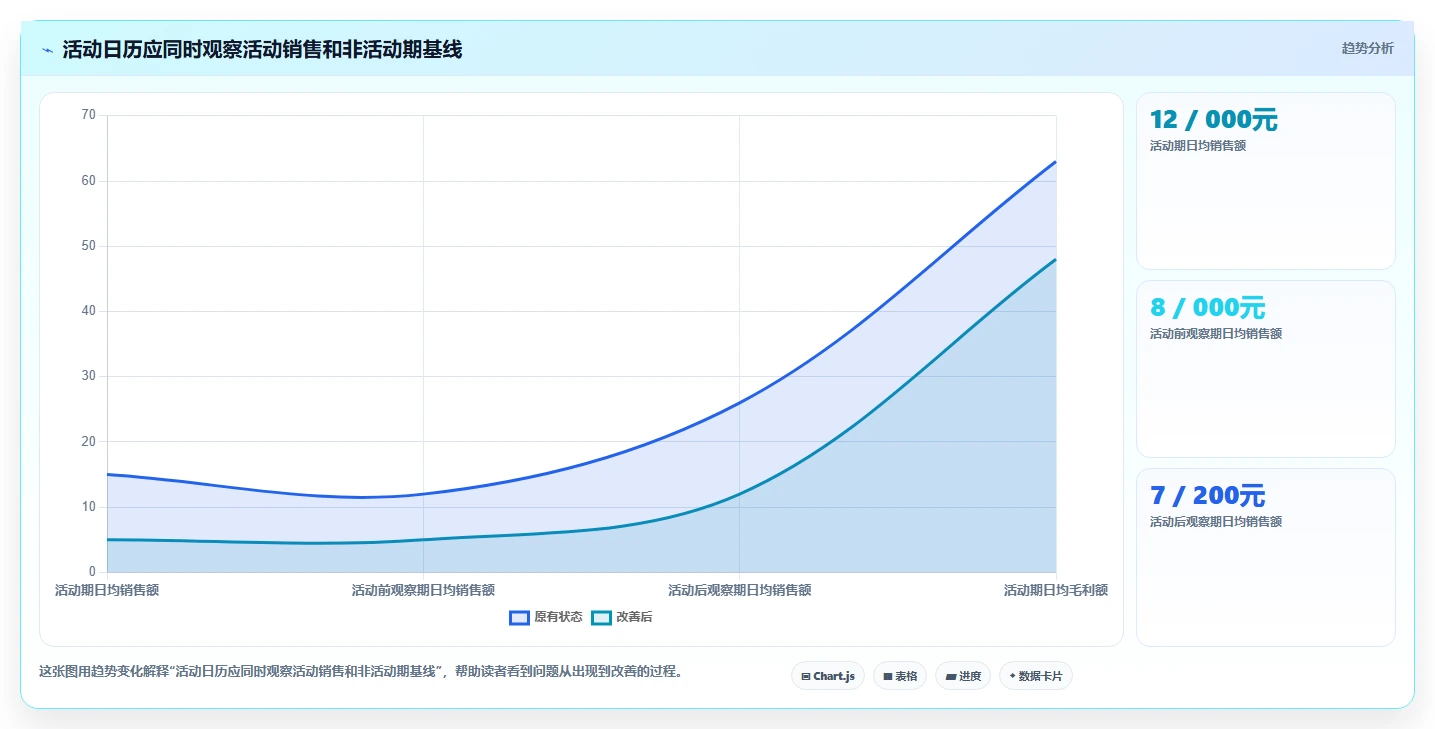This screenshot has height=729, width=1435.
Task: Click the 表格 tag button
Action: 900,676
